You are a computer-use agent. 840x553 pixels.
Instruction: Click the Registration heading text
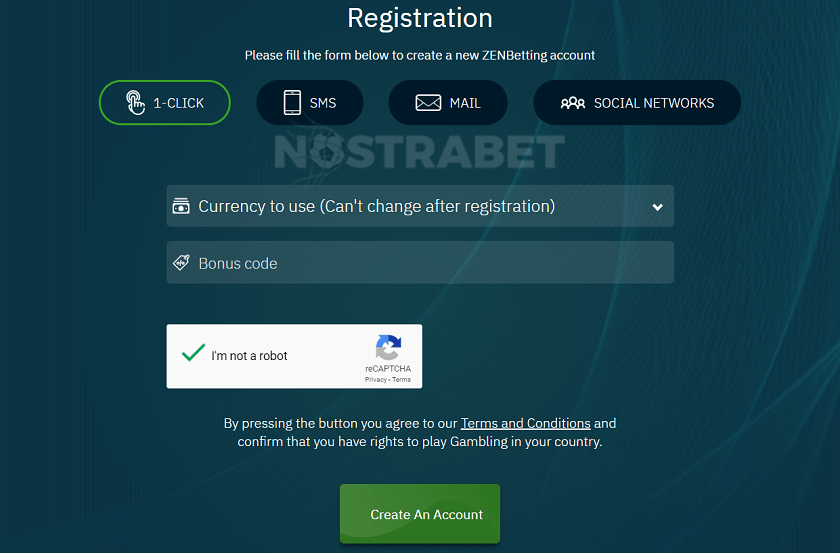[x=420, y=18]
